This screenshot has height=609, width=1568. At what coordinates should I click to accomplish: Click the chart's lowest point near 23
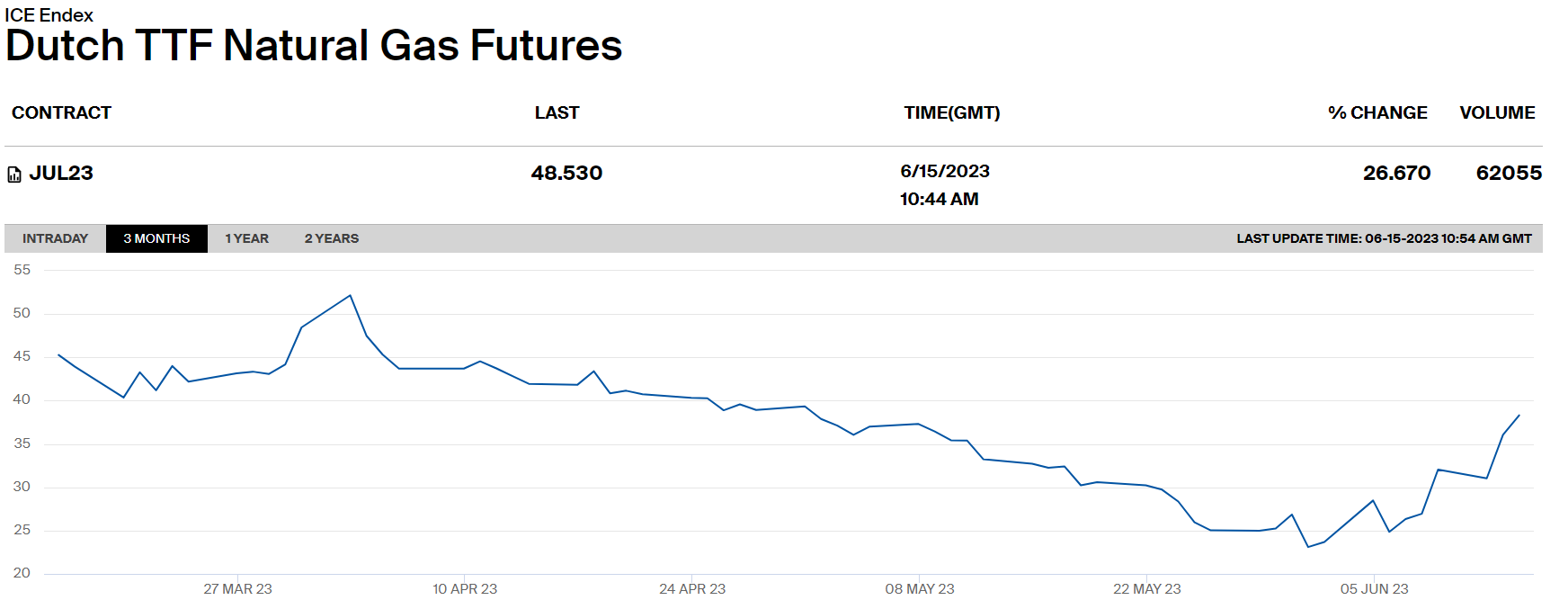pyautogui.click(x=1308, y=547)
